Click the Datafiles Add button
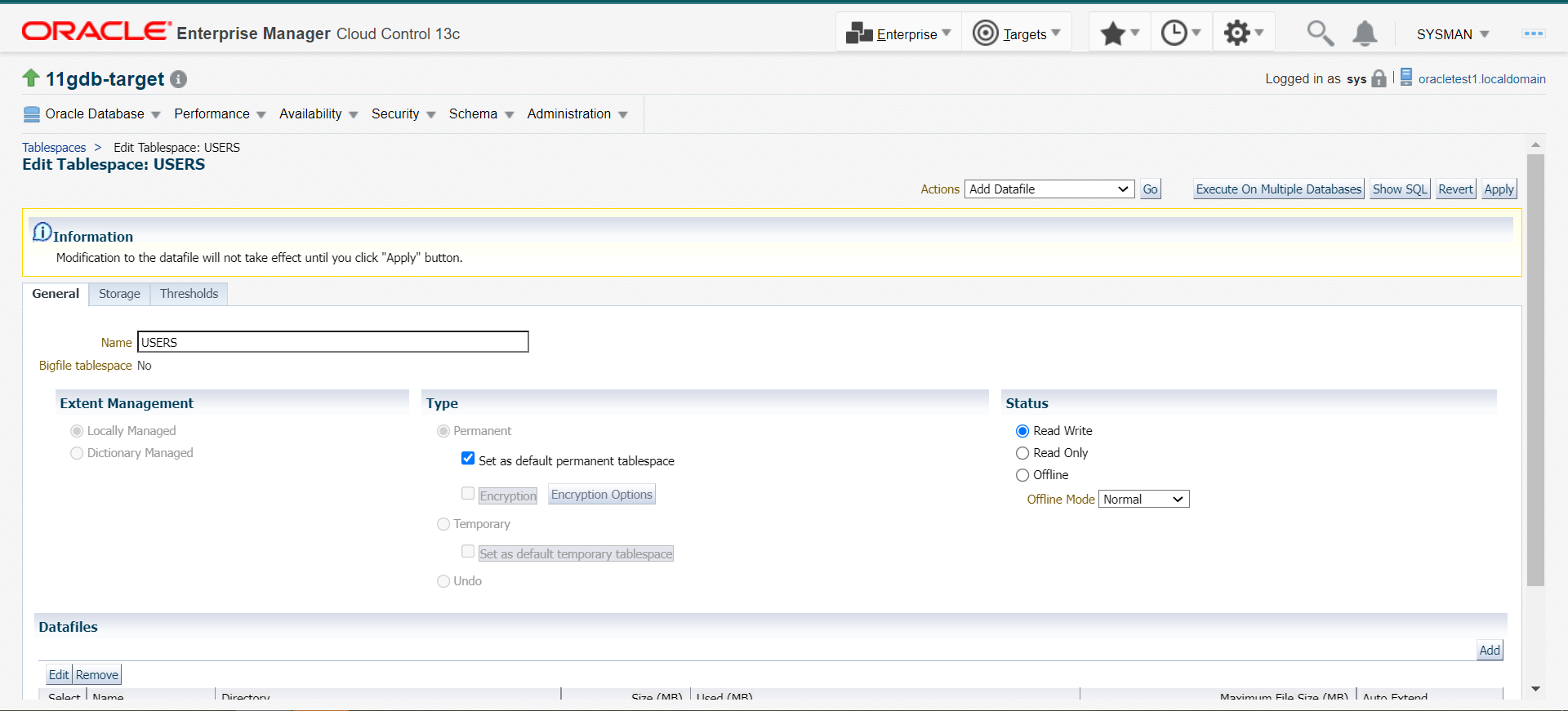This screenshot has width=1568, height=711. (x=1490, y=651)
